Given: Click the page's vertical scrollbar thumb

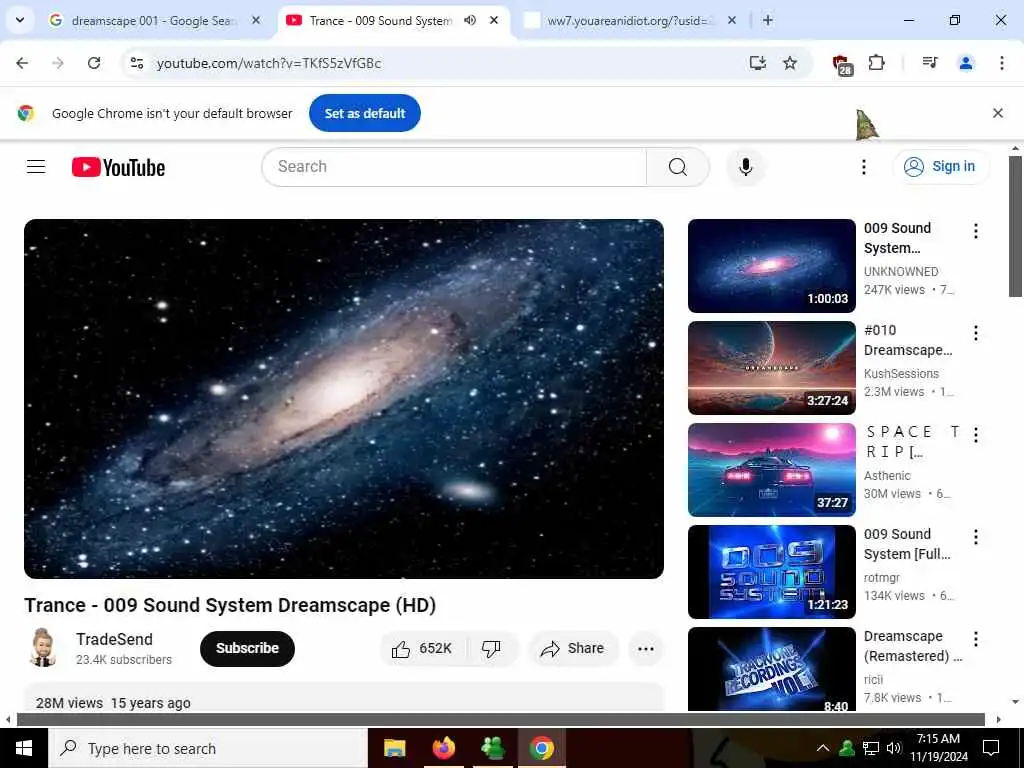Looking at the screenshot, I should pyautogui.click(x=1015, y=226).
